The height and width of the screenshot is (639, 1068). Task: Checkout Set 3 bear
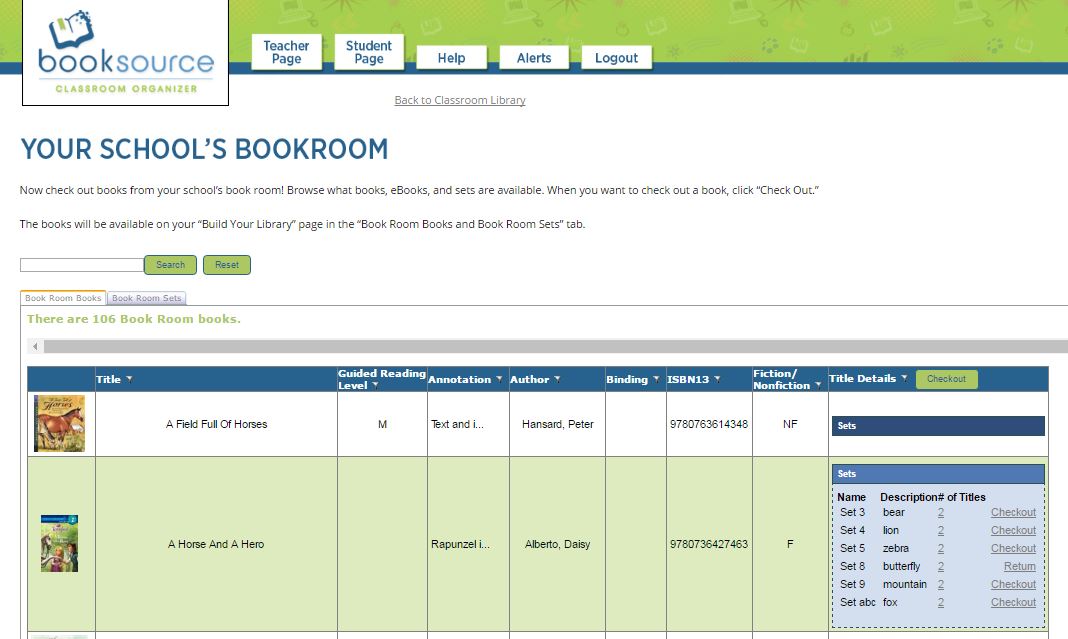(x=1013, y=512)
